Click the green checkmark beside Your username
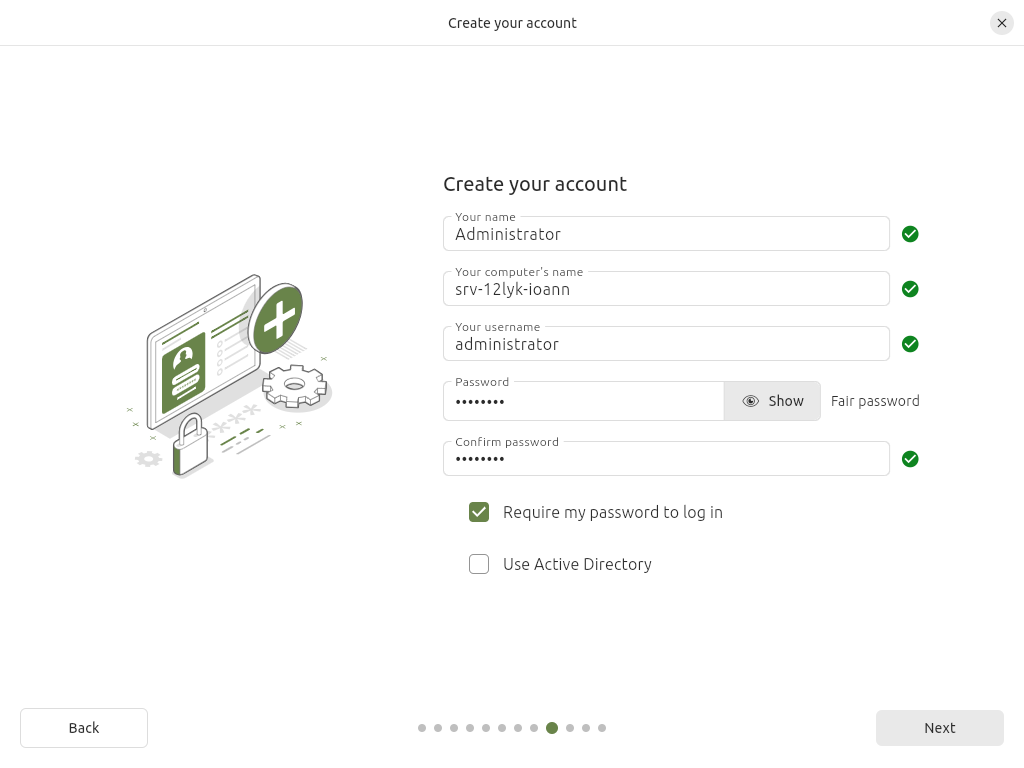1024x768 pixels. 910,344
